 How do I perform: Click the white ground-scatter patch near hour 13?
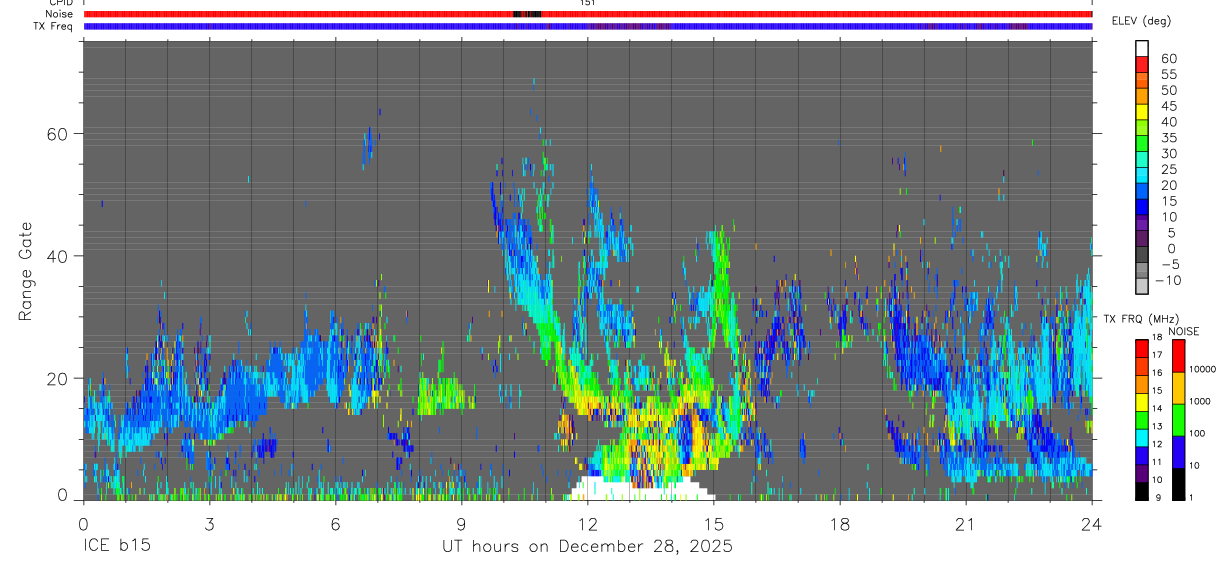tap(640, 490)
